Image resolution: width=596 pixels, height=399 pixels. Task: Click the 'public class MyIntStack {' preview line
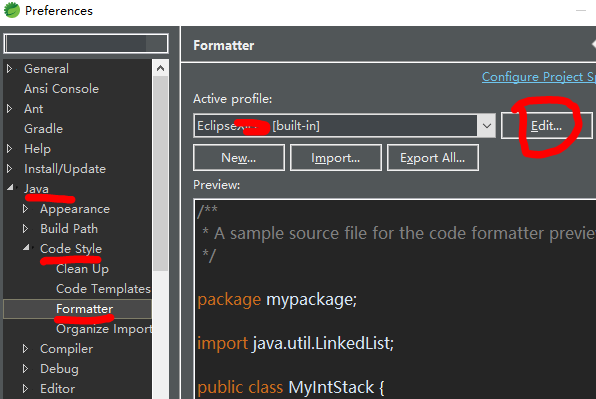coord(291,388)
